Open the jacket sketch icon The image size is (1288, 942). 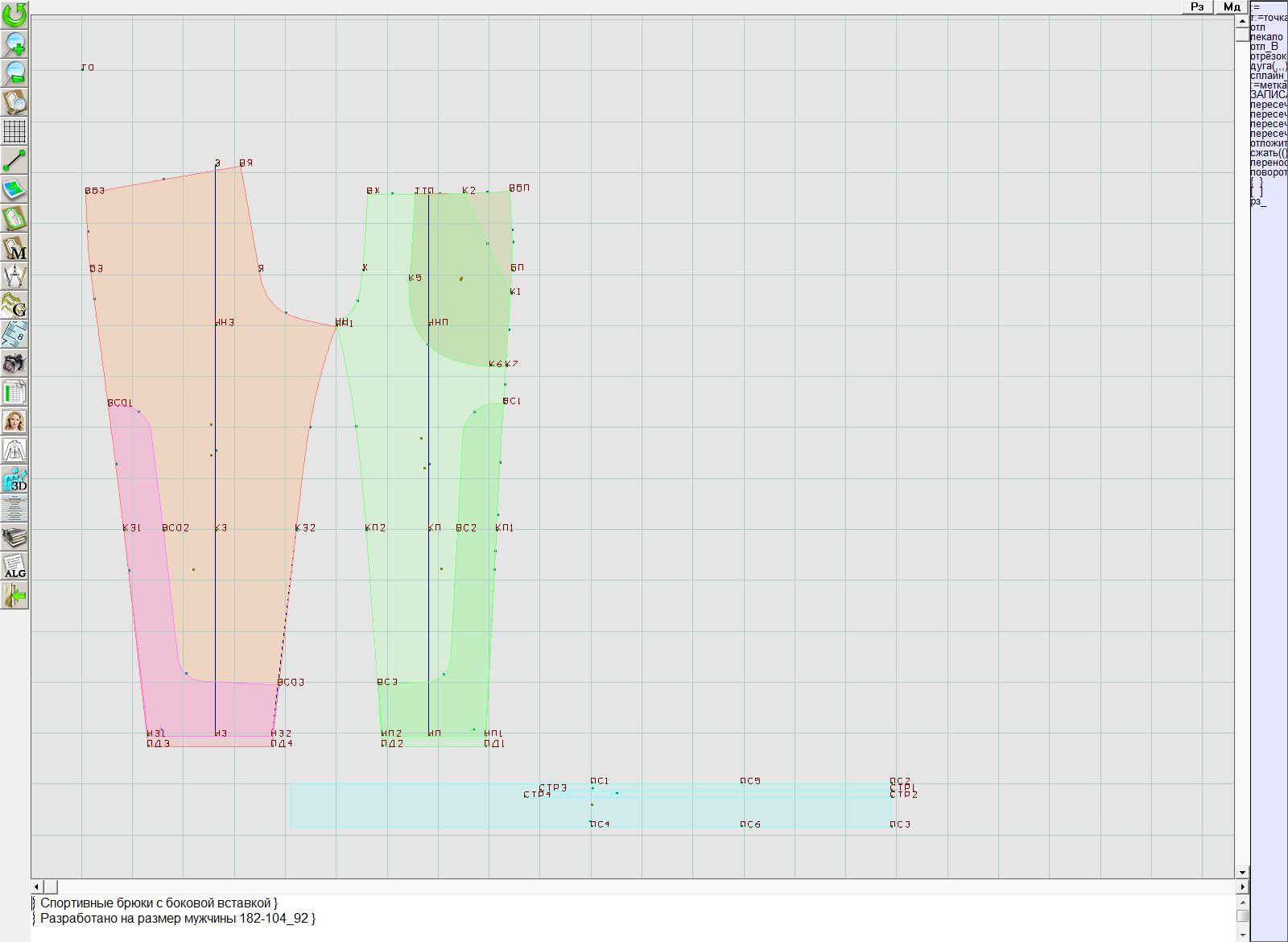click(14, 450)
